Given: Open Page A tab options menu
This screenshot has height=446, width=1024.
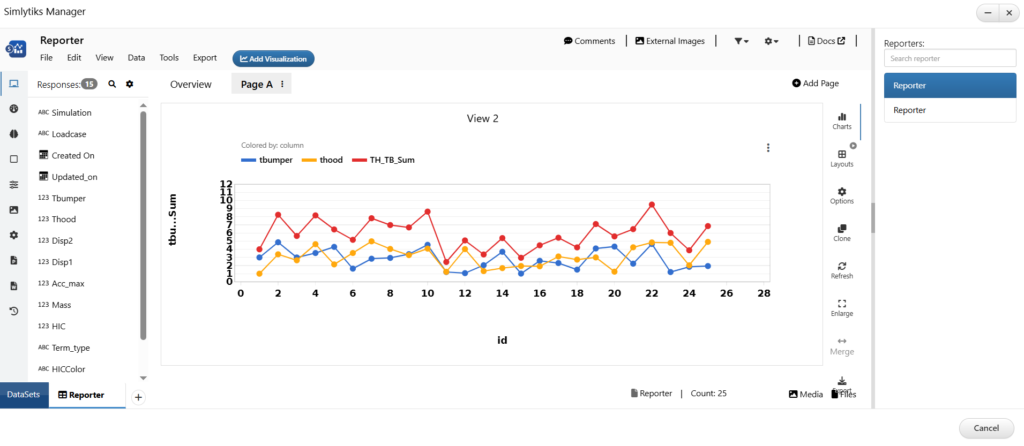Looking at the screenshot, I should coord(282,85).
